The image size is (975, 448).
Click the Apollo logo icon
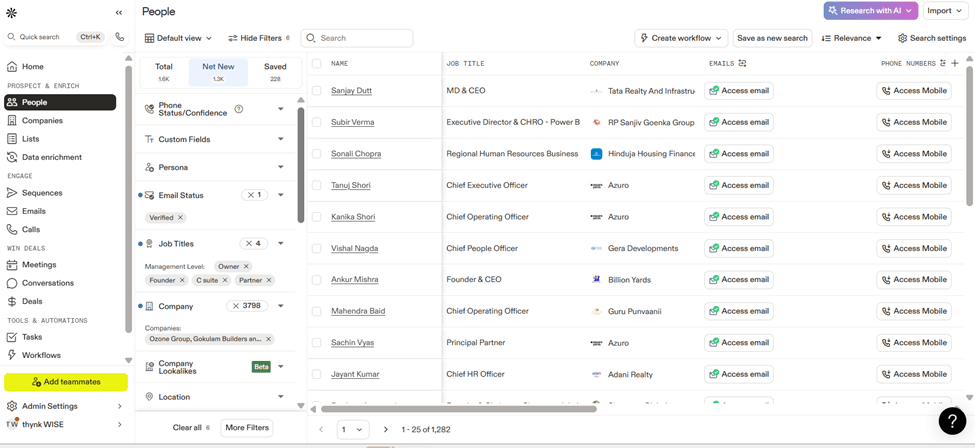point(11,12)
